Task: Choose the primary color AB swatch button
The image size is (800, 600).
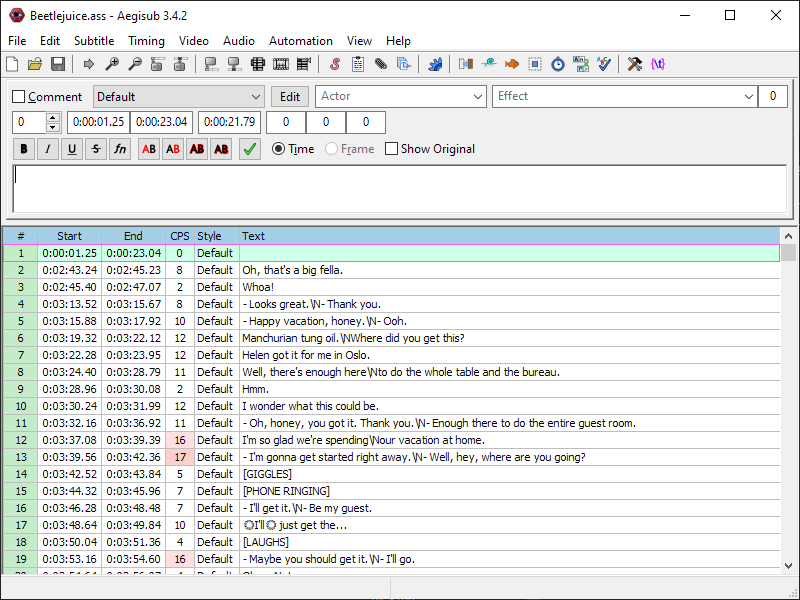Action: [x=149, y=149]
